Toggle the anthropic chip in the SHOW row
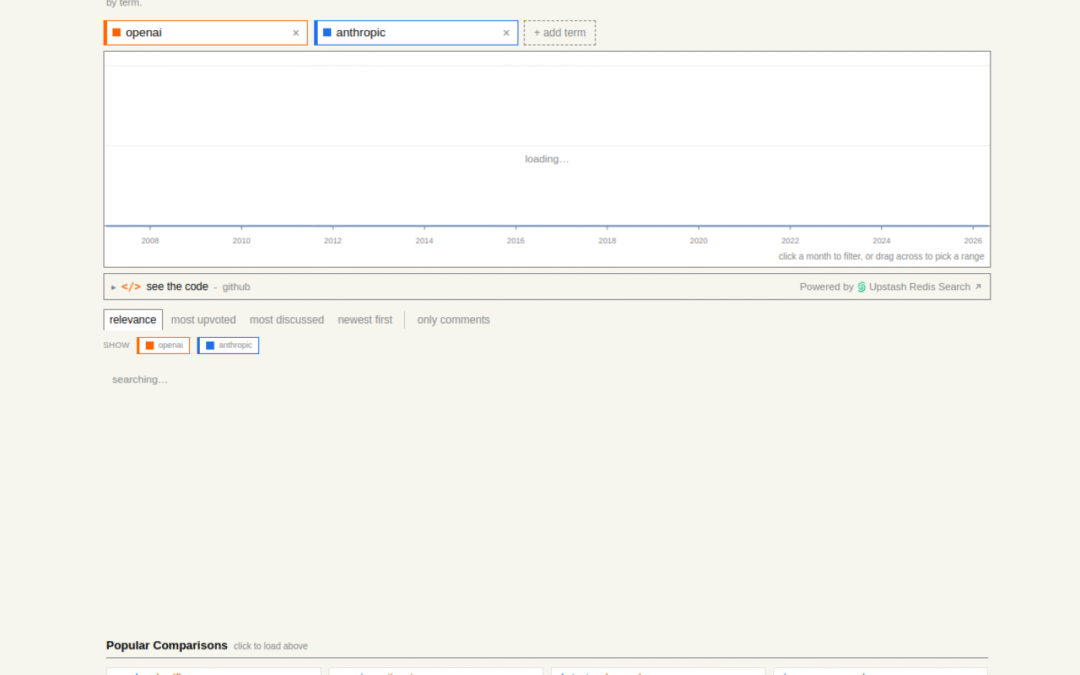 pos(228,345)
